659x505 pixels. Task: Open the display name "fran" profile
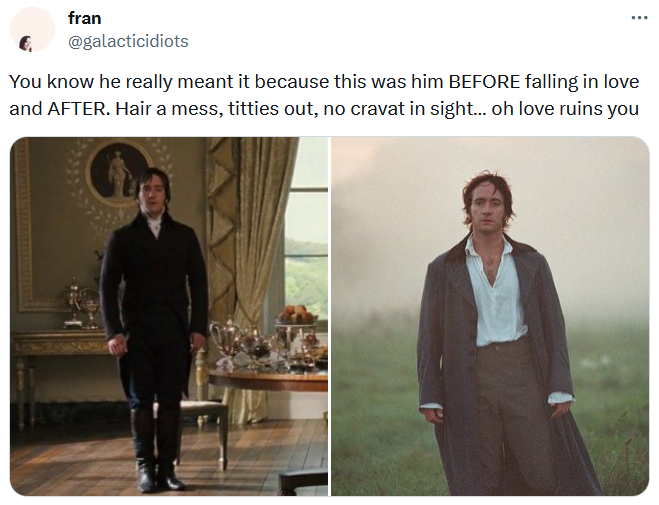pos(84,18)
